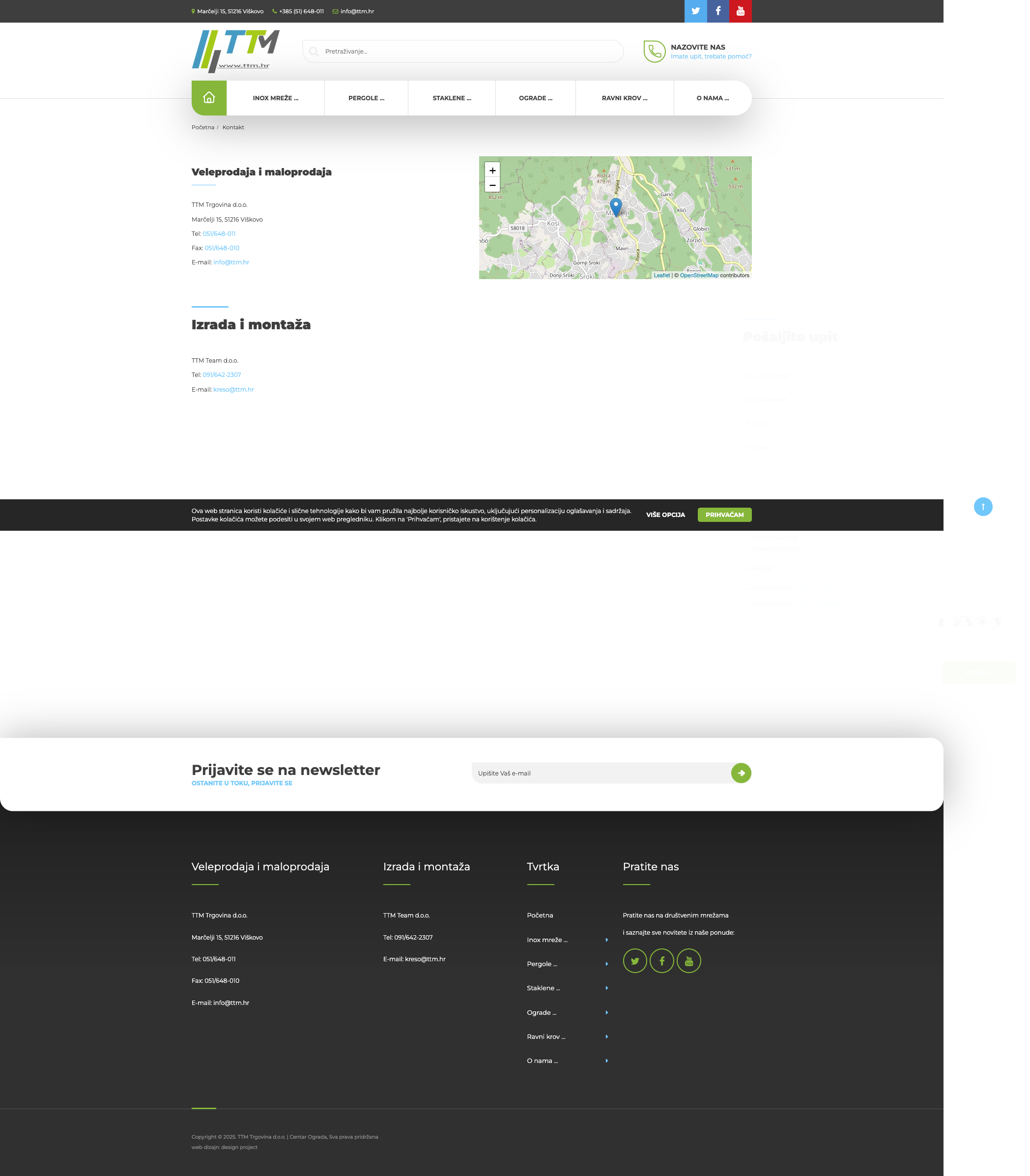Open the Twitter icon in the top bar
1030x1176 pixels.
click(695, 11)
